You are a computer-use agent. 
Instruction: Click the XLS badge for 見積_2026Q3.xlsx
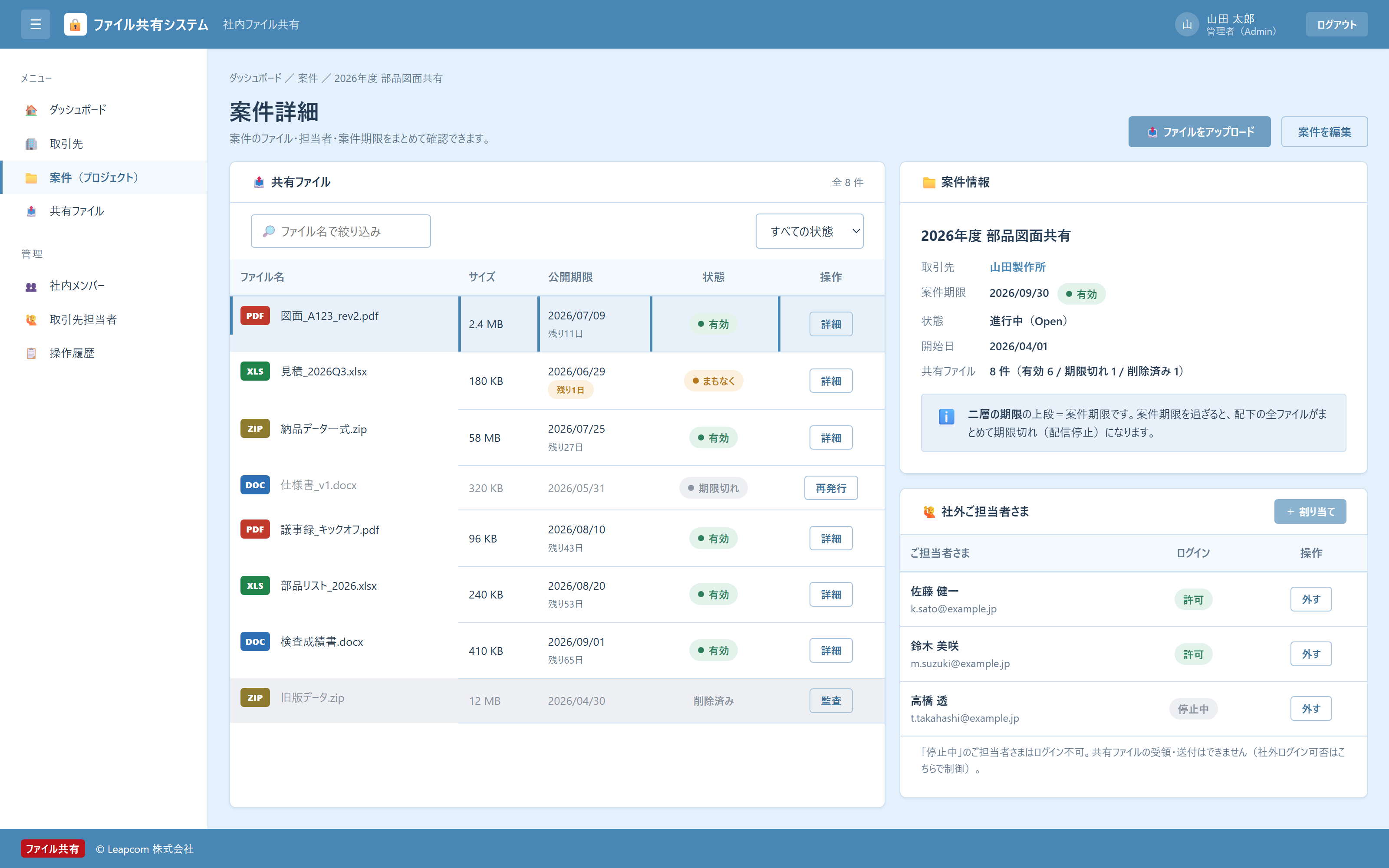click(x=255, y=372)
